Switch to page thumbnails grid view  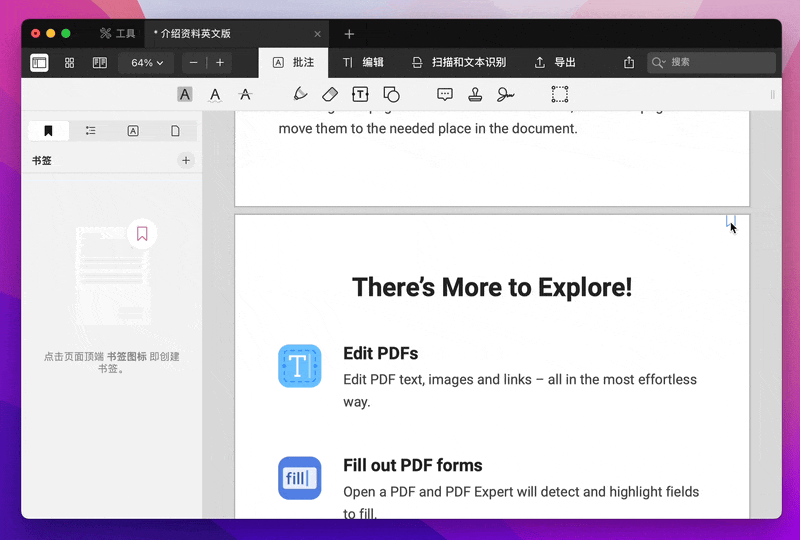pyautogui.click(x=70, y=62)
